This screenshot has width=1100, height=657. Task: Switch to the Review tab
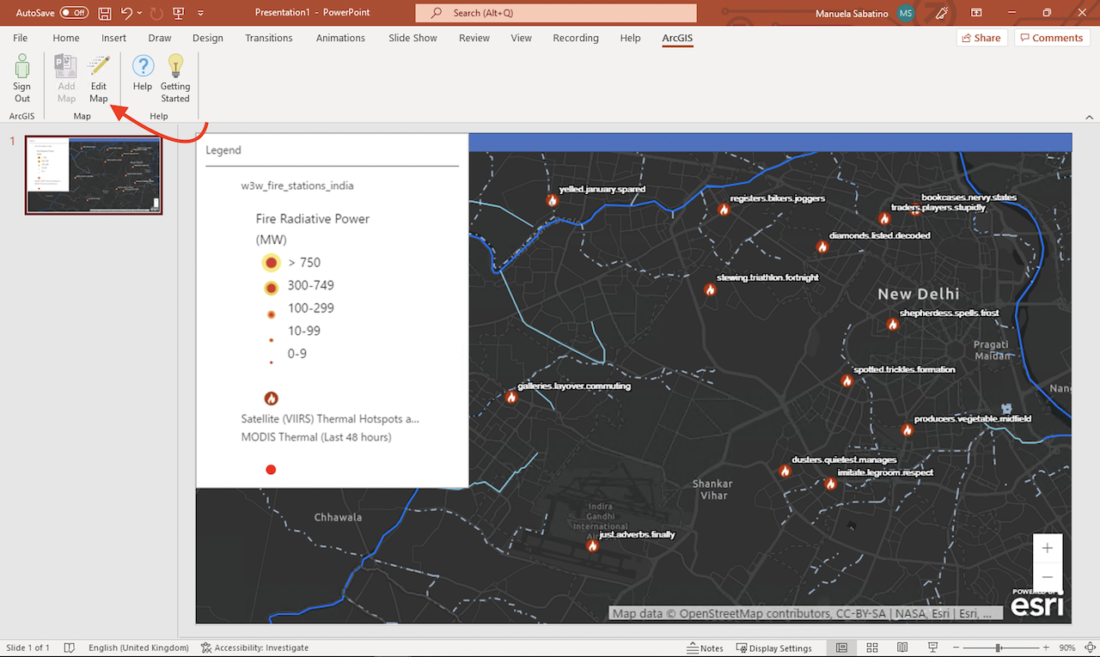[x=474, y=38]
